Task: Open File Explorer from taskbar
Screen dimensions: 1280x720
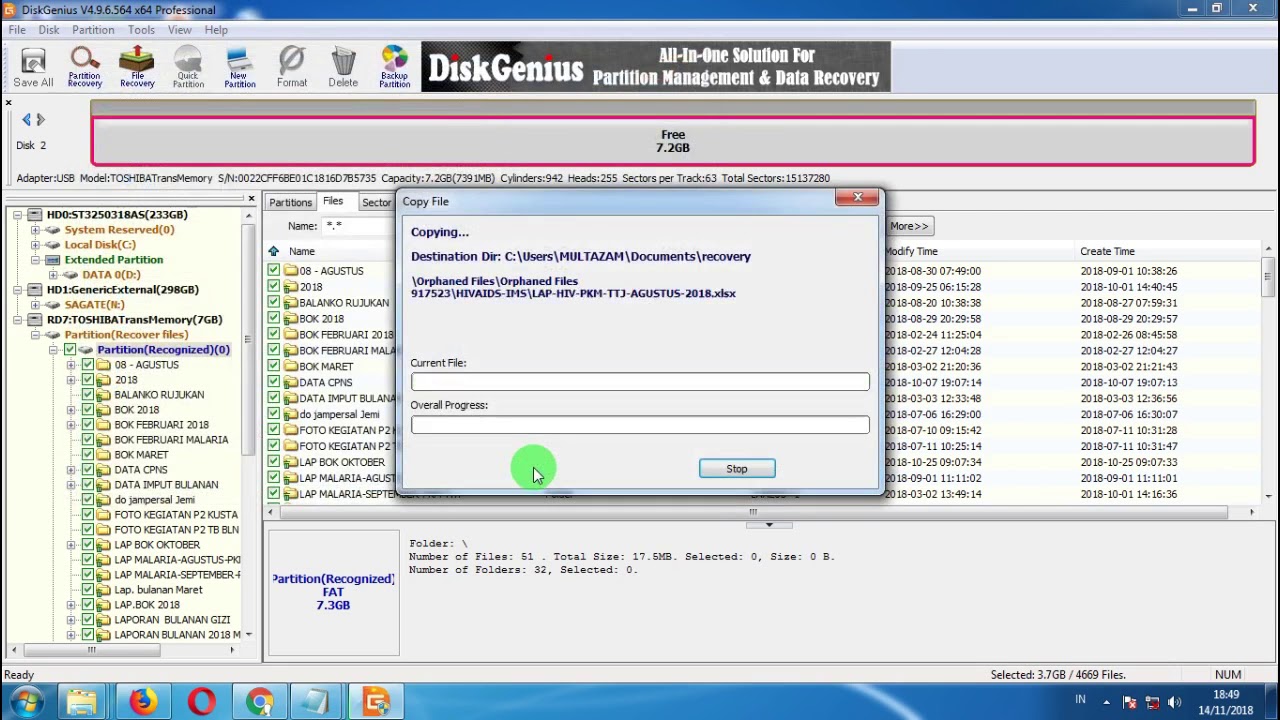Action: point(83,702)
